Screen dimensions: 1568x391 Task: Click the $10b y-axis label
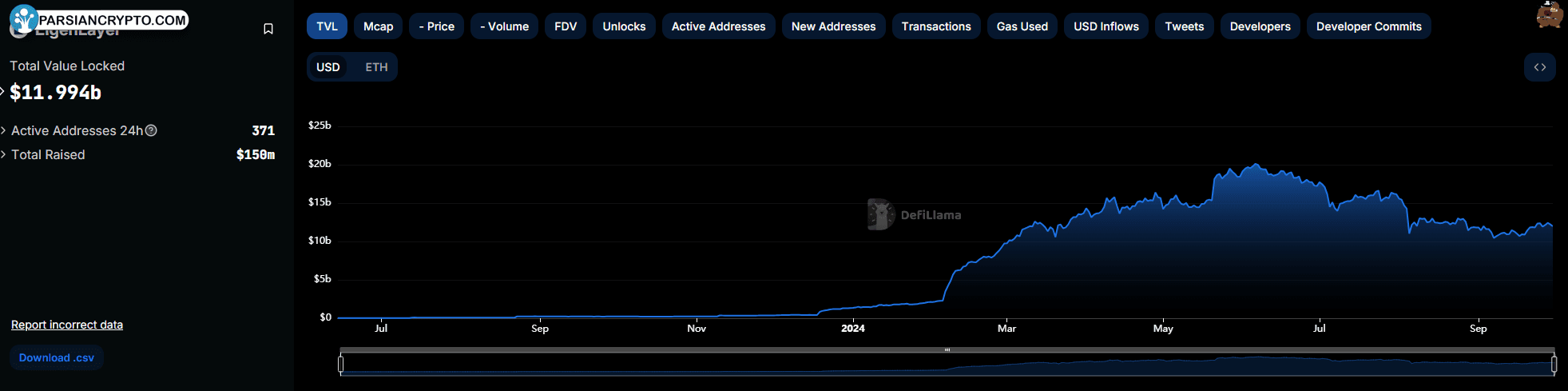point(320,240)
